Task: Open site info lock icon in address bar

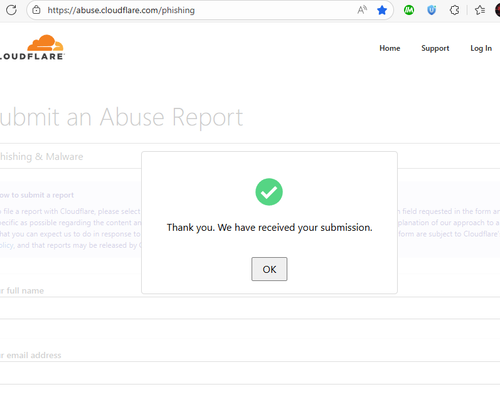Action: (x=36, y=10)
